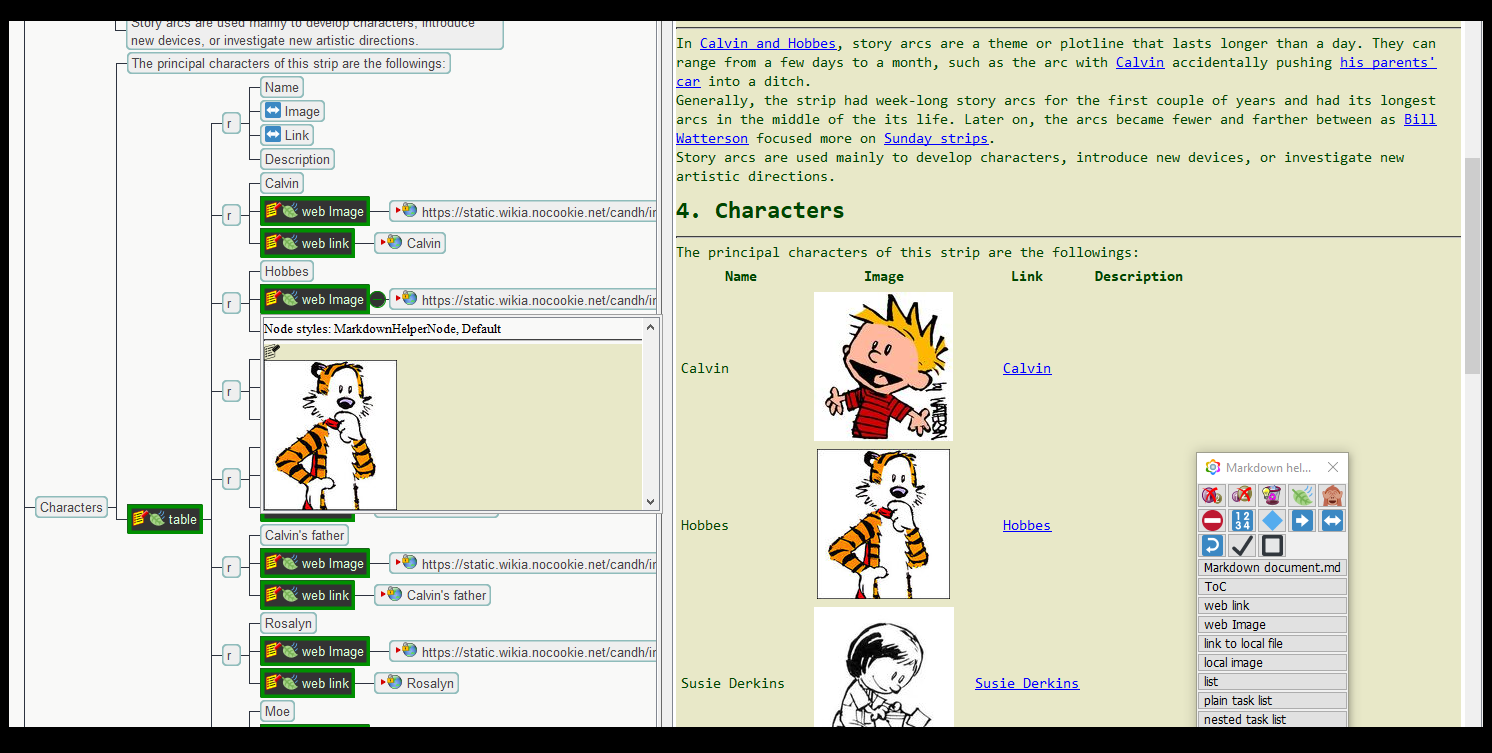Click the Rosalyn linked node with globe icon
1492x753 pixels.
click(x=418, y=683)
